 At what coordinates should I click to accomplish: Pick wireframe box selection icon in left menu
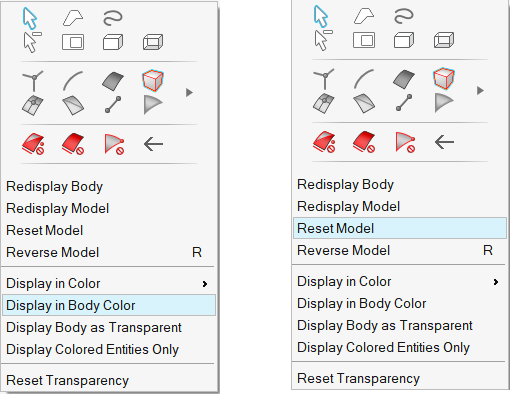point(153,42)
